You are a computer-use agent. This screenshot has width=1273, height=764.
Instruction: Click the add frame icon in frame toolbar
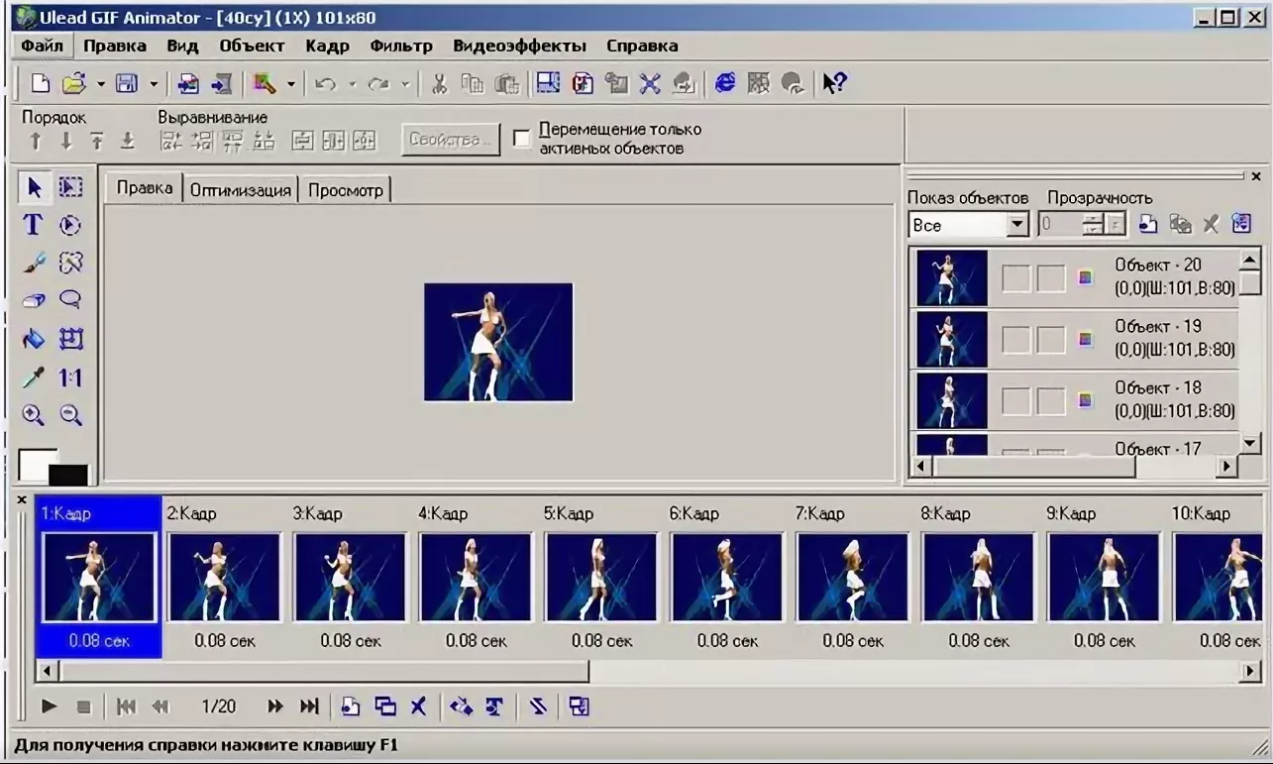point(351,707)
